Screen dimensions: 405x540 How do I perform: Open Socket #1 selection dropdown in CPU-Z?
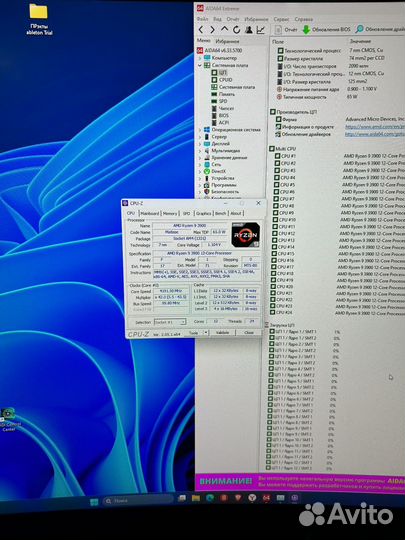(170, 322)
